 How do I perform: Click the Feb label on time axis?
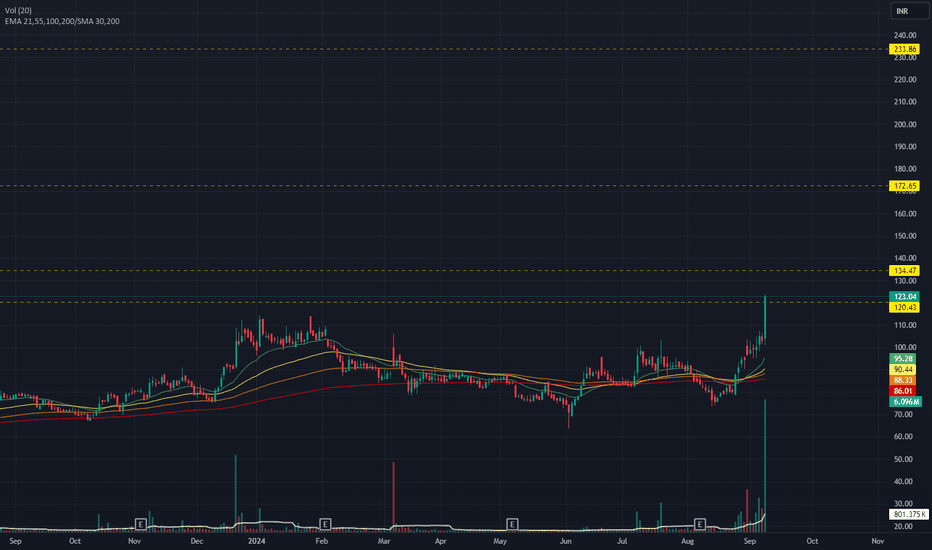(x=322, y=541)
